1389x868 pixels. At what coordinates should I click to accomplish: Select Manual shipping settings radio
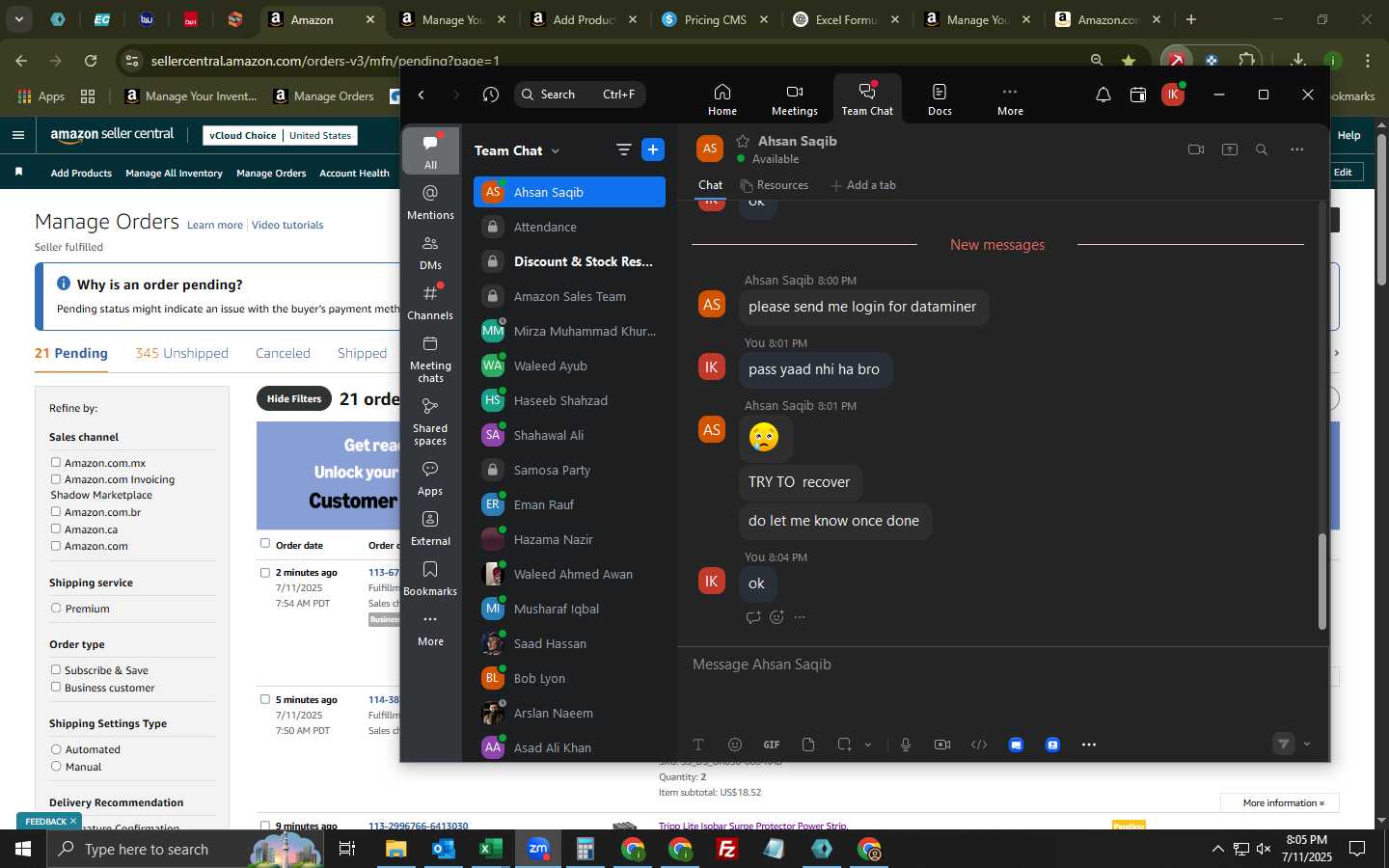(x=56, y=766)
